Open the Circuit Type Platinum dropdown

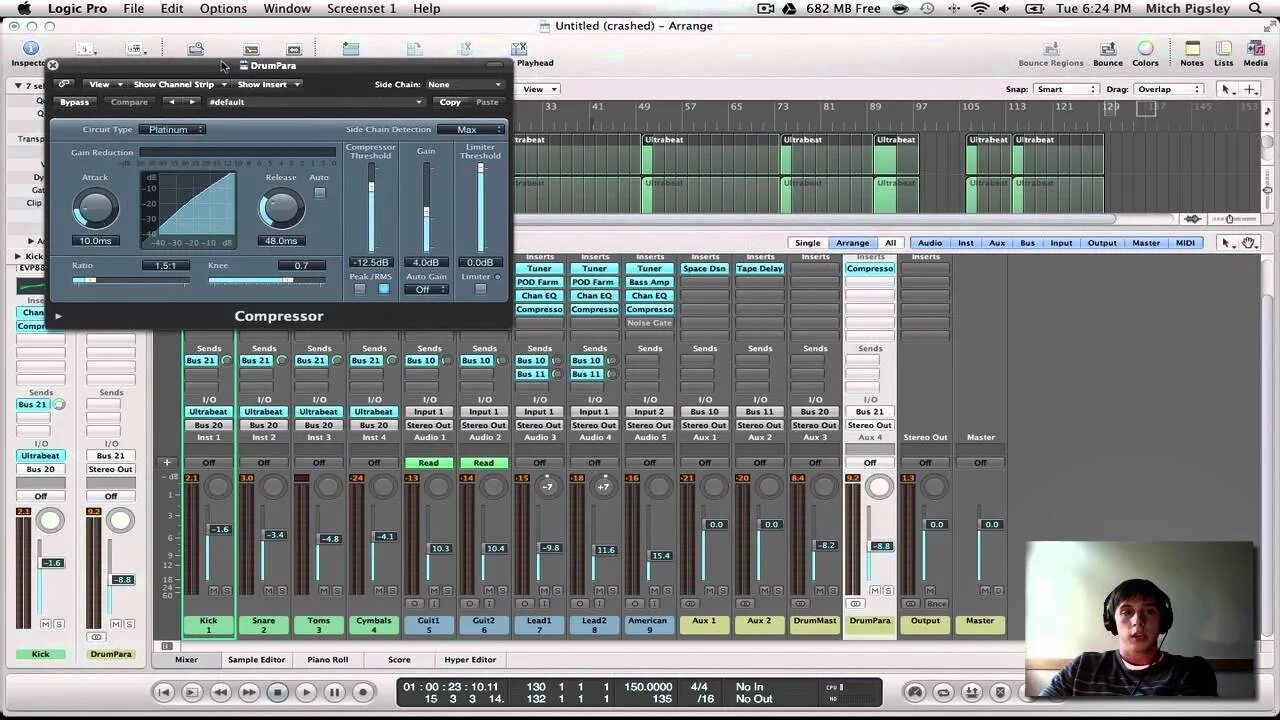pos(172,129)
